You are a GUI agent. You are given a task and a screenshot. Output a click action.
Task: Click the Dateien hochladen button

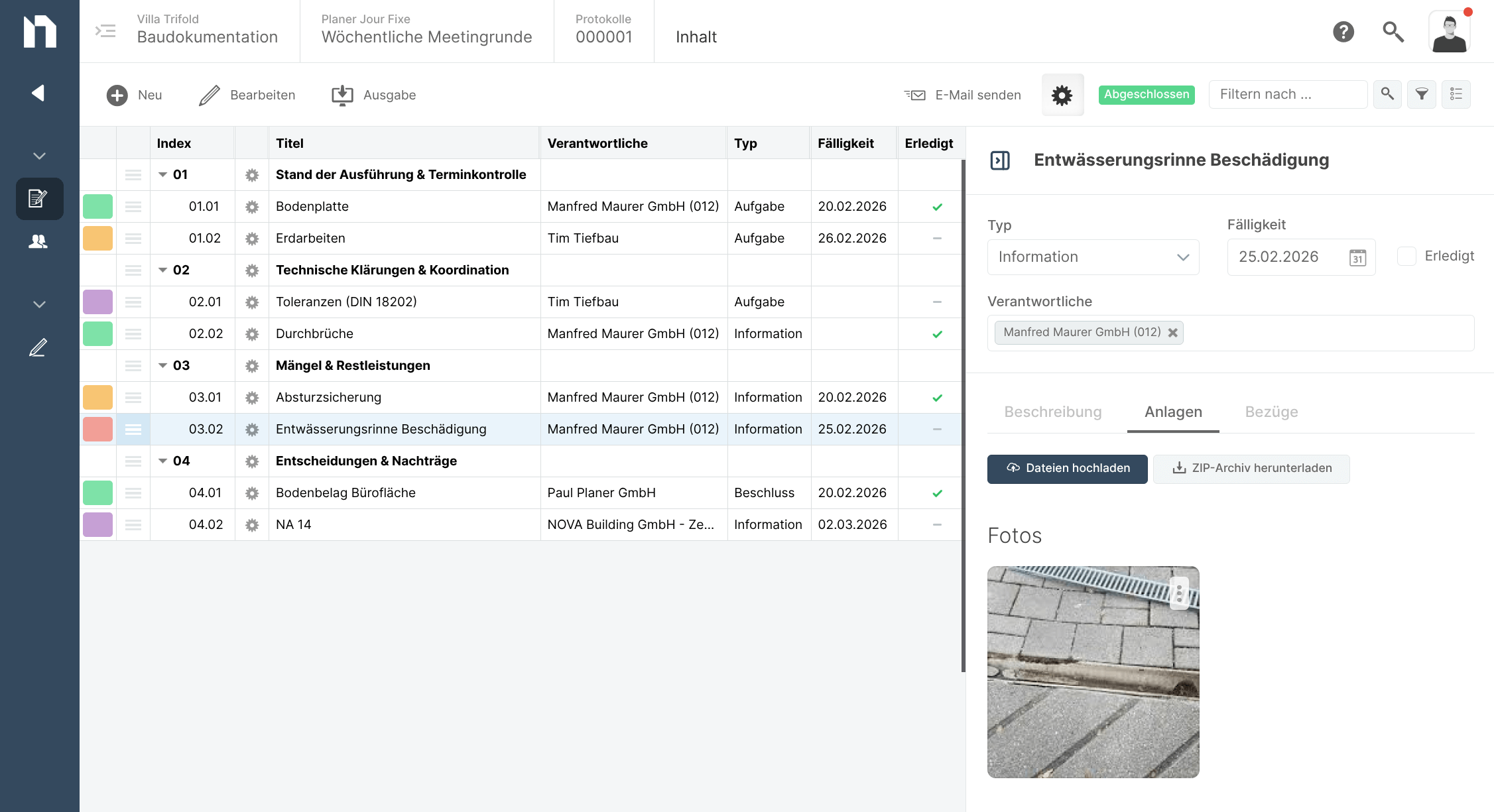(x=1067, y=469)
